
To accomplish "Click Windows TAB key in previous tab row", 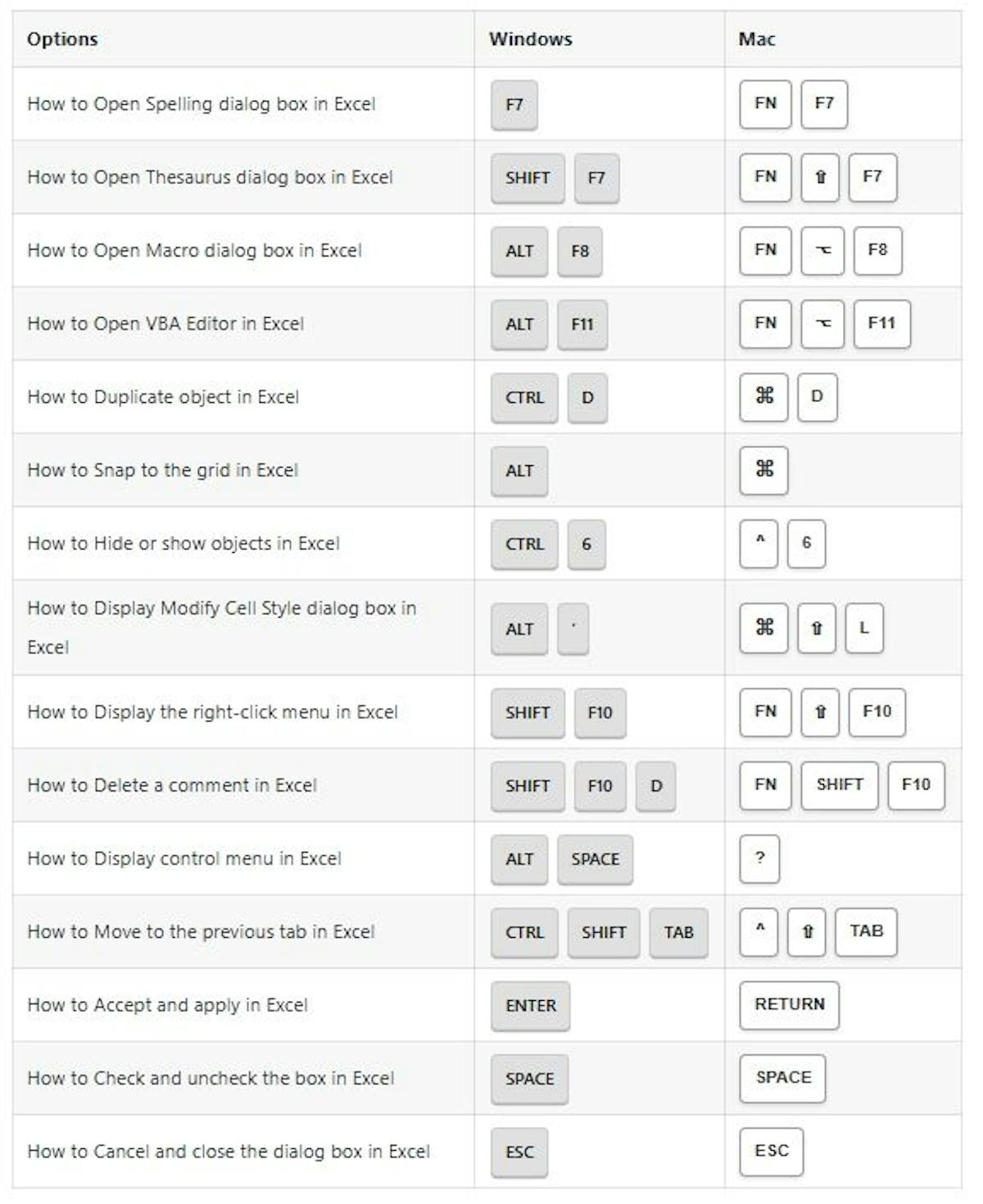I will [678, 933].
